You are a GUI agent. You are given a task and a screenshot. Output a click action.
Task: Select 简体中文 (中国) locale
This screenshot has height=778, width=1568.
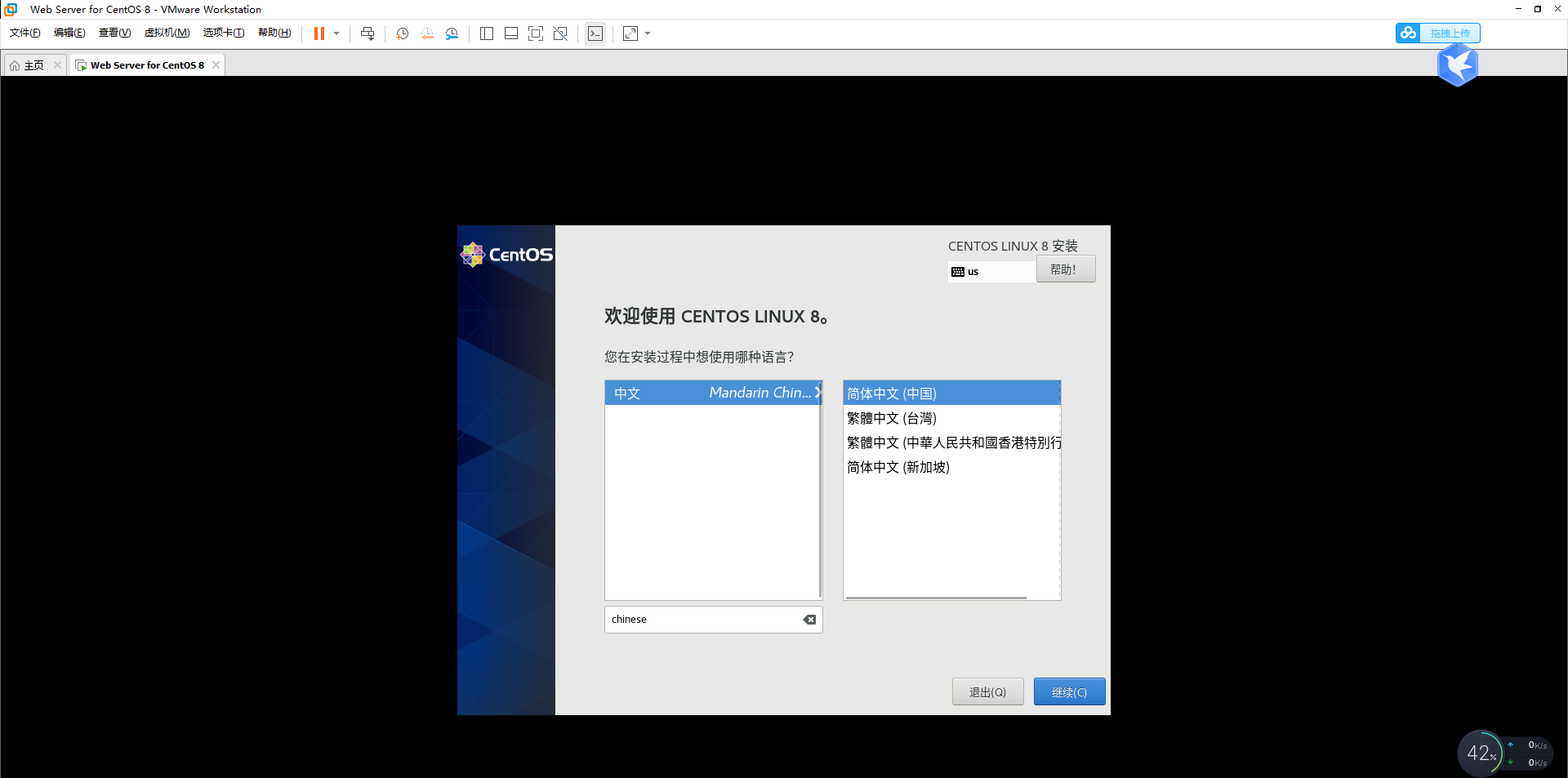(x=951, y=393)
